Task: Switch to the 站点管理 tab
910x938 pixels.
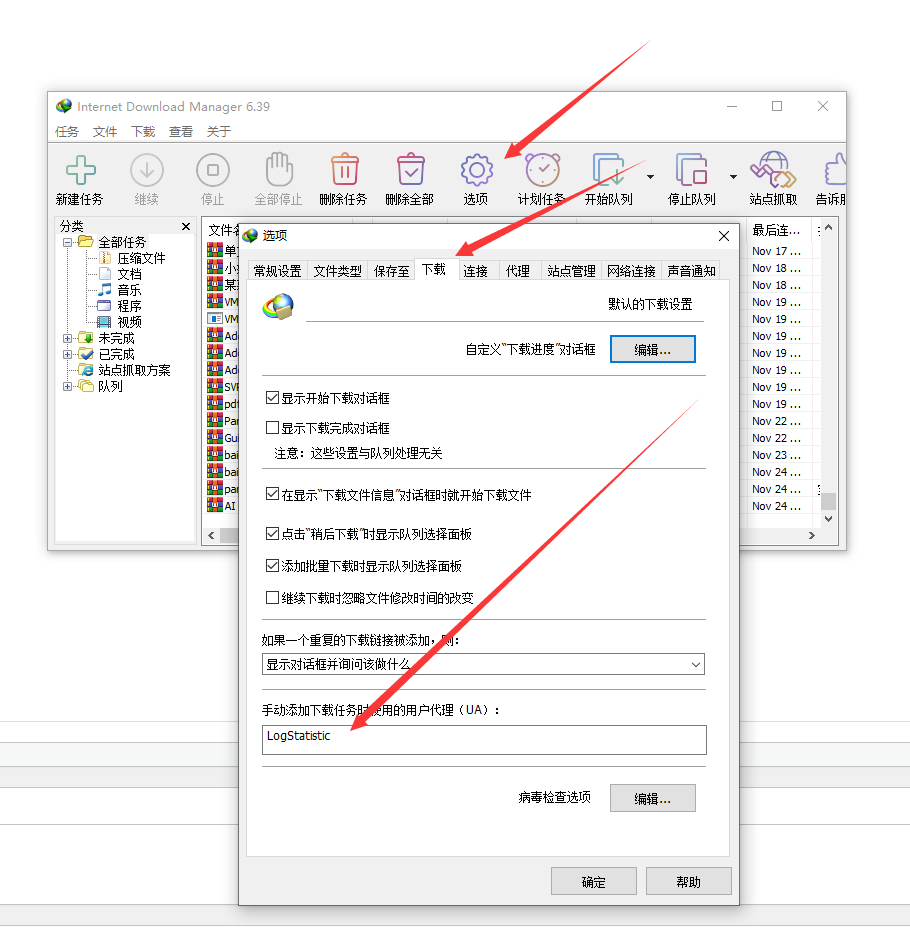Action: pyautogui.click(x=571, y=271)
